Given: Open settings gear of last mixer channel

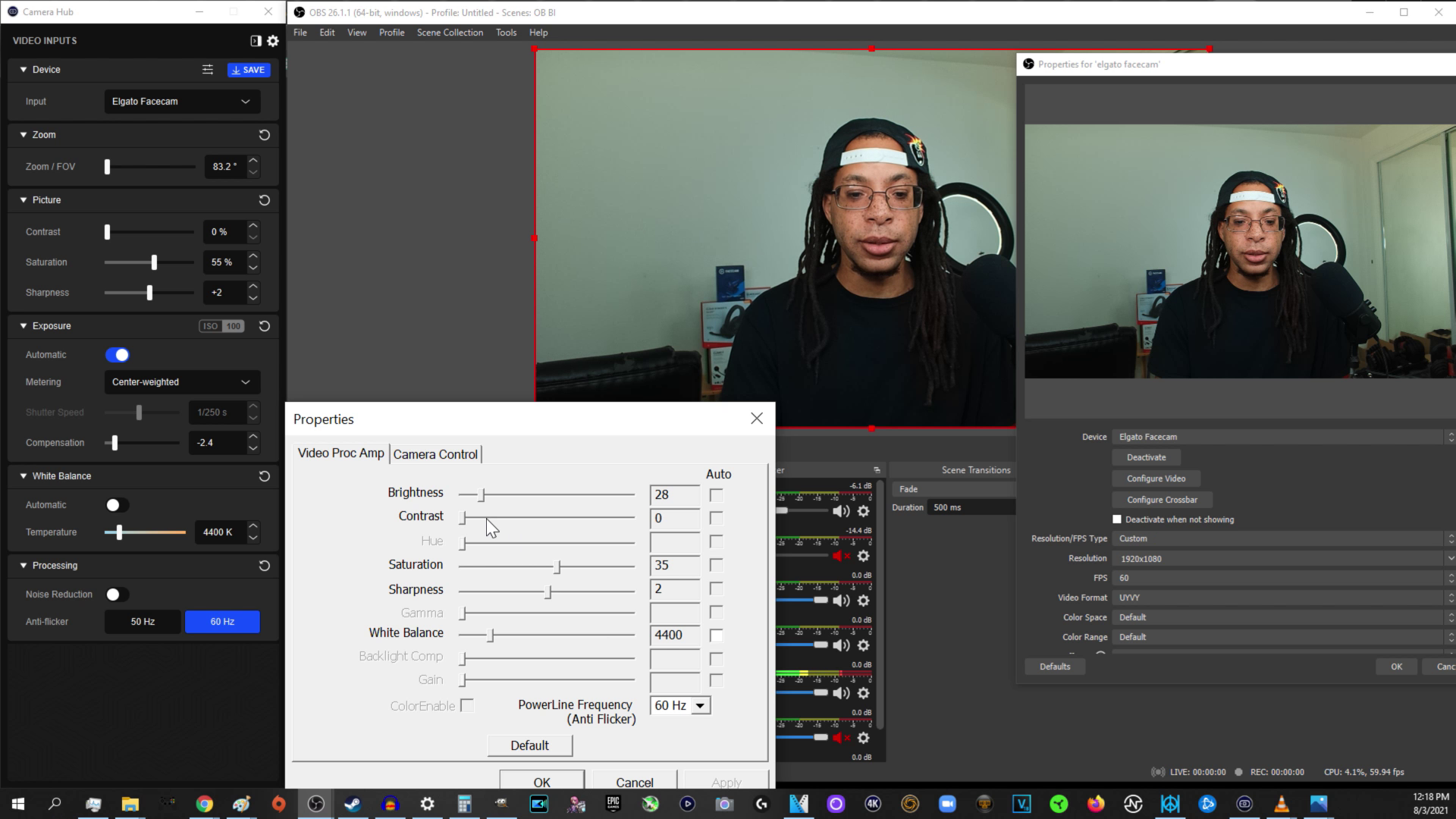Looking at the screenshot, I should click(863, 738).
